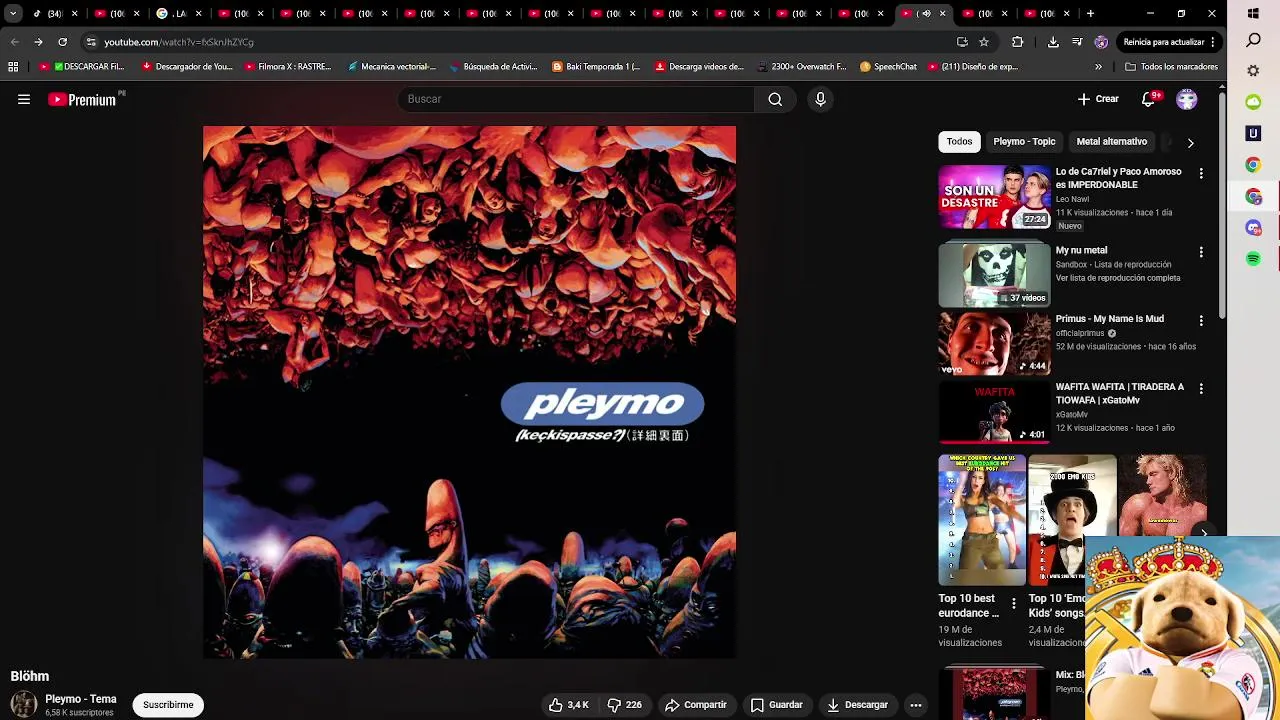1280x720 pixels.
Task: Click the Crear button
Action: (x=1098, y=99)
